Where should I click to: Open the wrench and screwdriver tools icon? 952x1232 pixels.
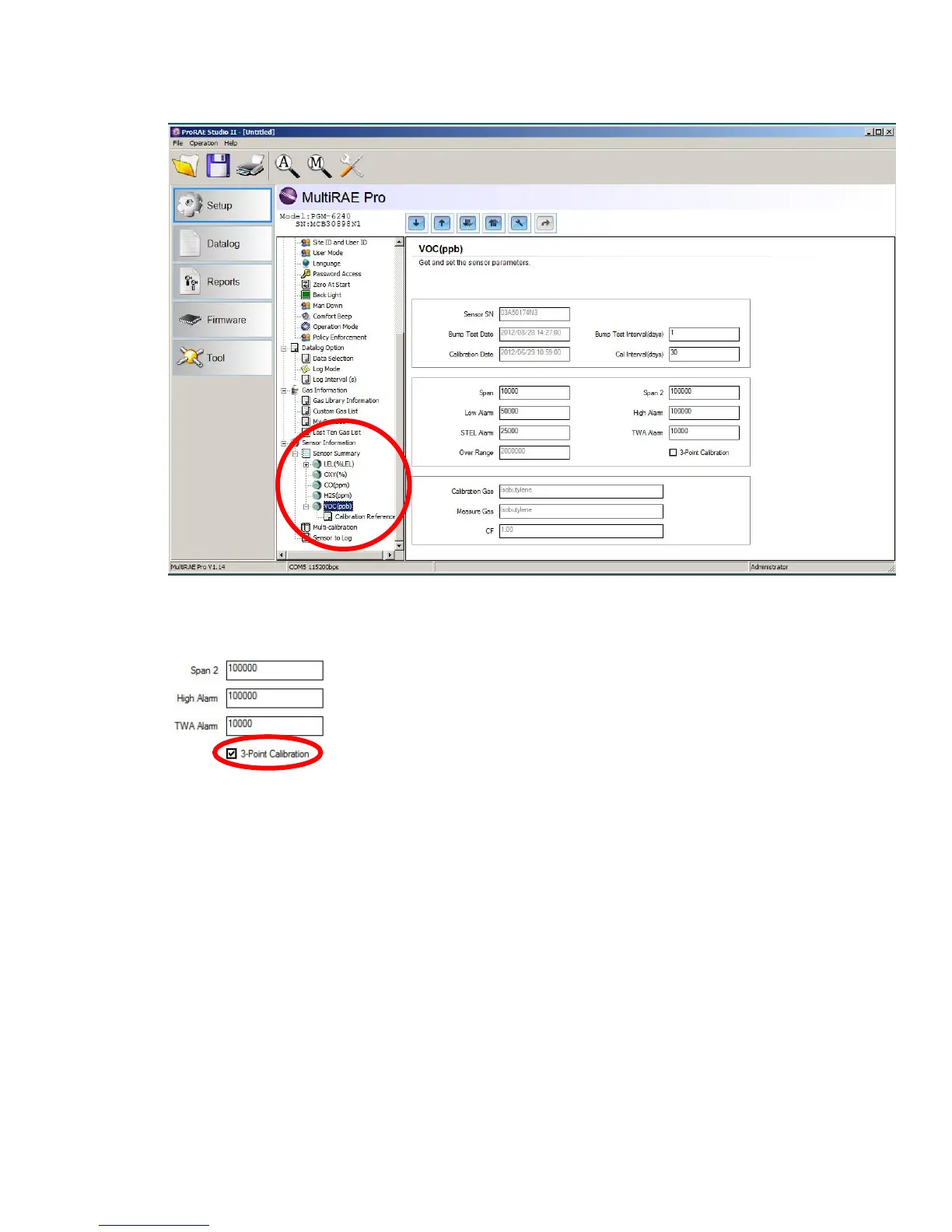[352, 166]
